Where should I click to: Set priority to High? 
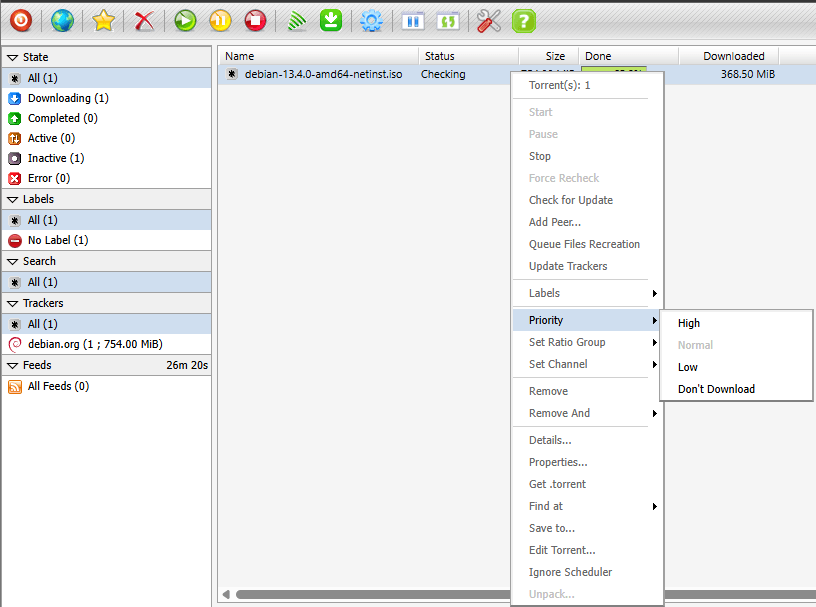(736, 323)
